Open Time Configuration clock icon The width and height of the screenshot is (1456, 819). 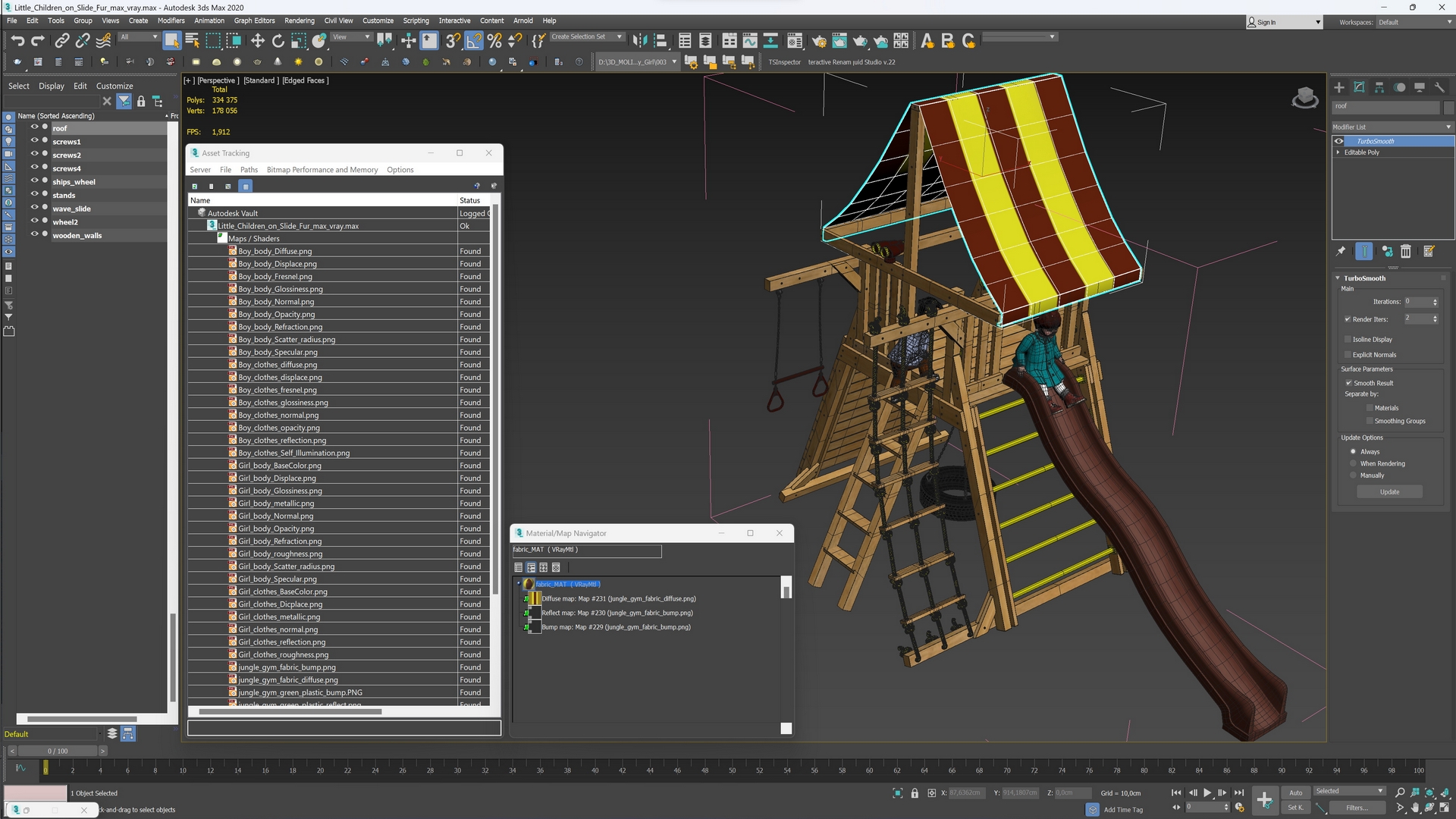[1239, 808]
